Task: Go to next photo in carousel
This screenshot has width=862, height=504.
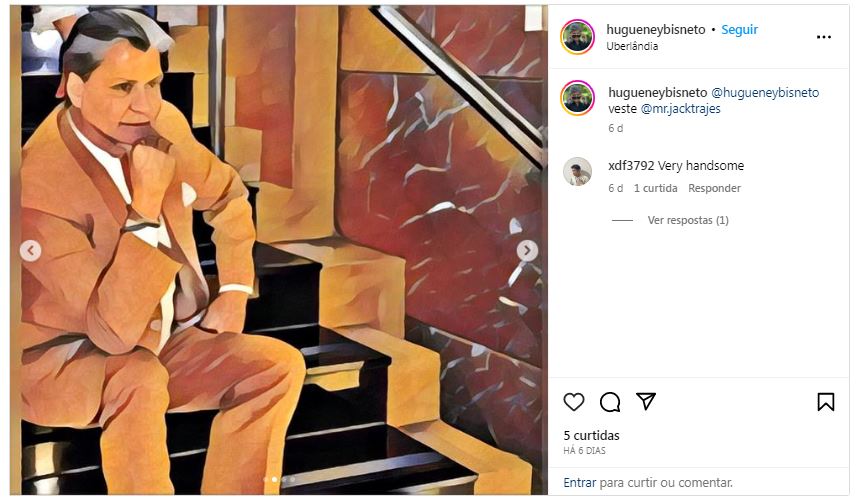Action: (527, 251)
